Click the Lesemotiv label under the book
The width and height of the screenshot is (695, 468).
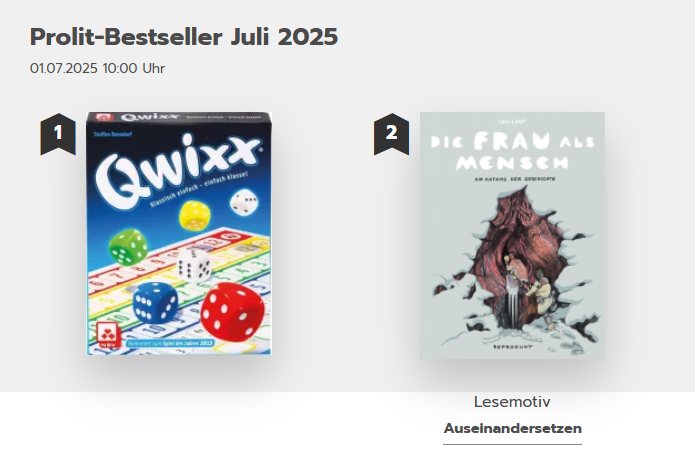(512, 402)
